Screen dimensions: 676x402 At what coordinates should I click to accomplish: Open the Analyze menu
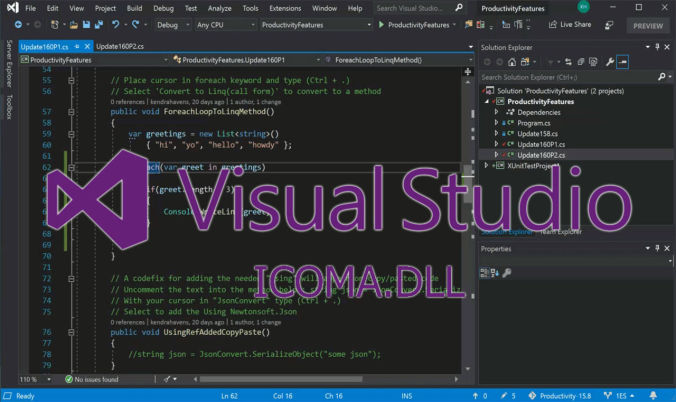point(219,8)
